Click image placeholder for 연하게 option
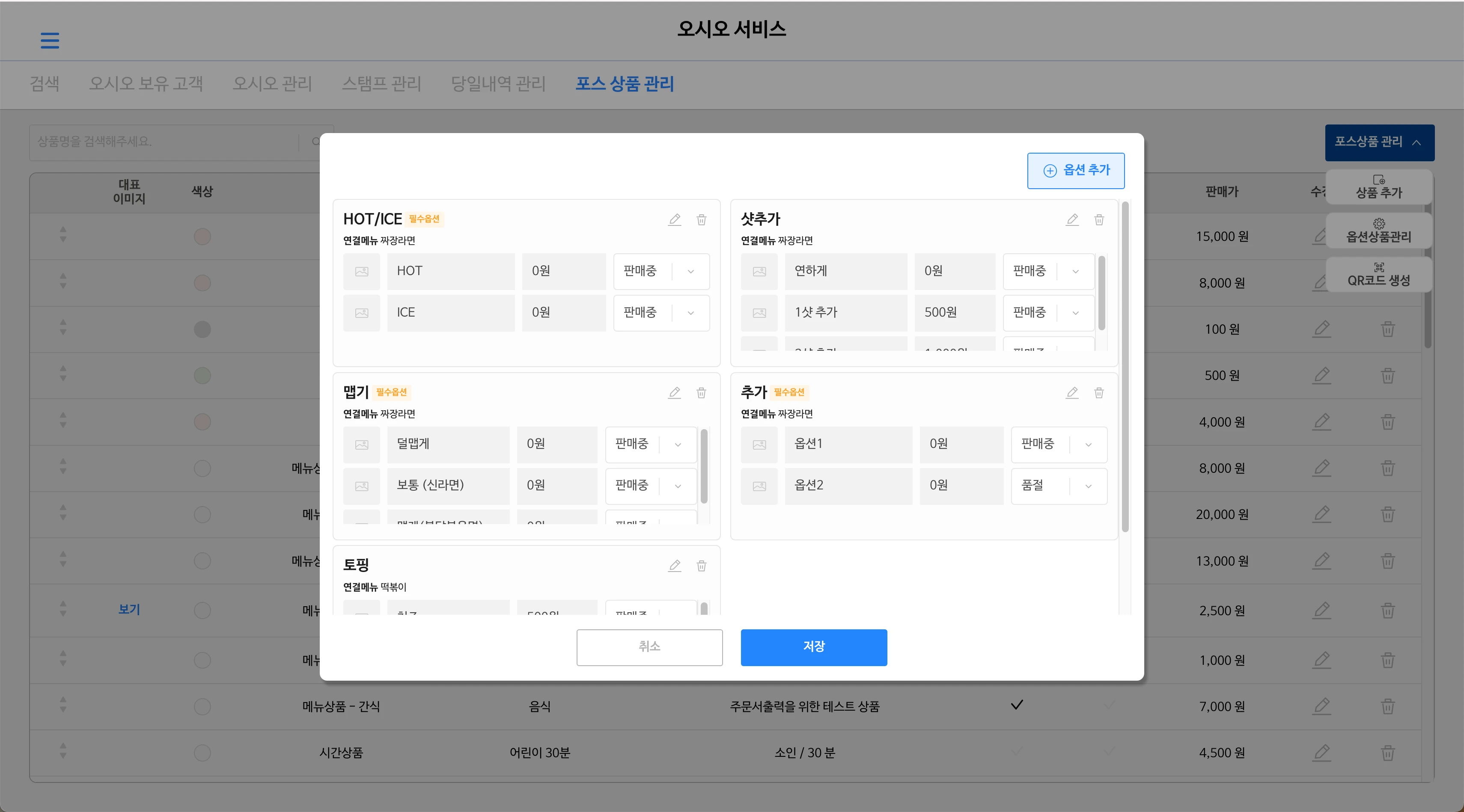The image size is (1464, 812). (x=759, y=271)
